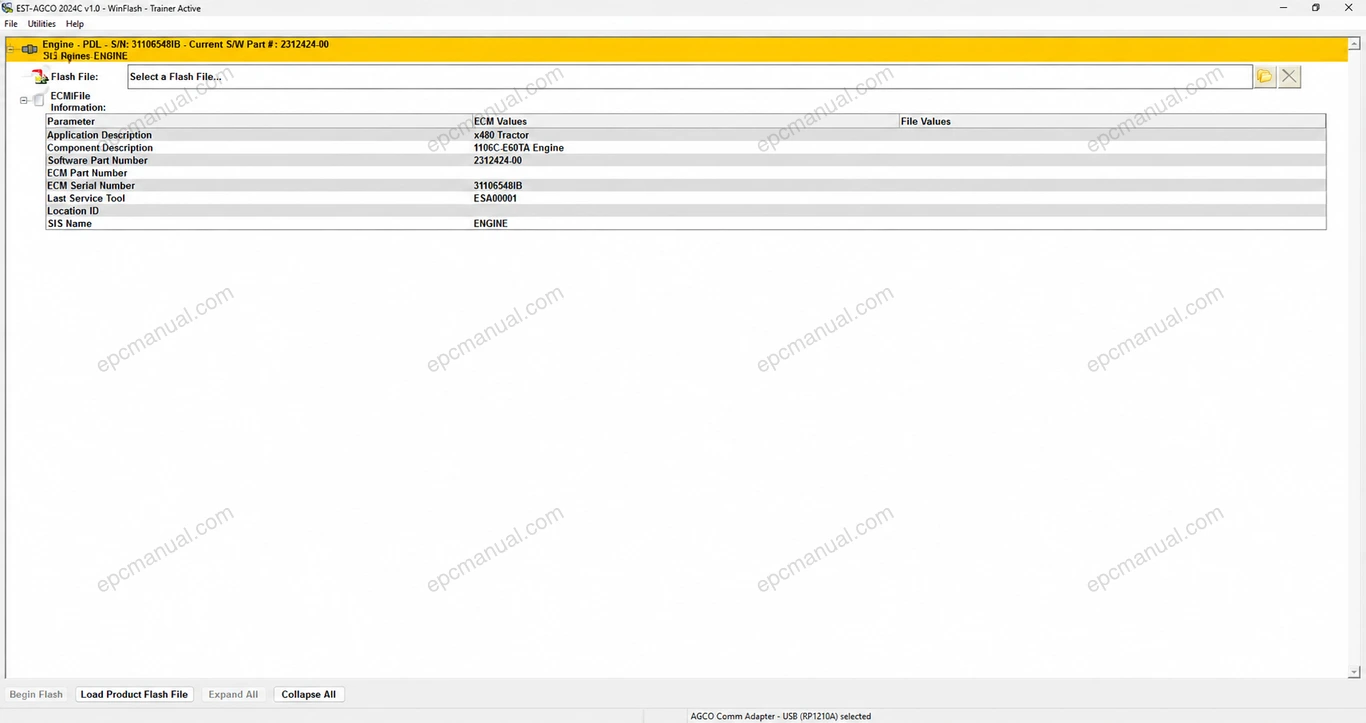The width and height of the screenshot is (1366, 723).
Task: Restore down the WinFlash window
Action: pyautogui.click(x=1316, y=8)
